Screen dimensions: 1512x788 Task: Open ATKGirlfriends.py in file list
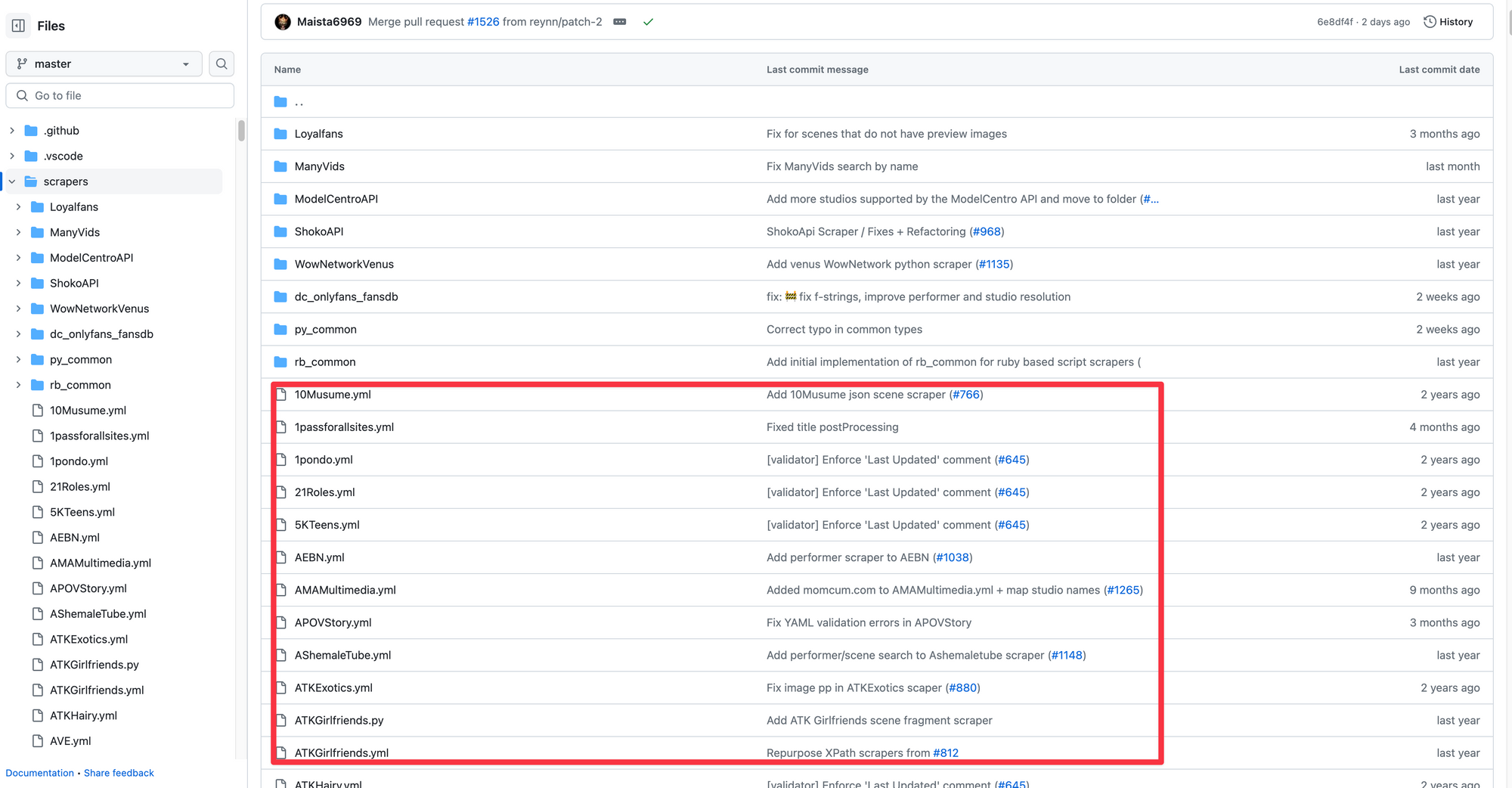[339, 721]
